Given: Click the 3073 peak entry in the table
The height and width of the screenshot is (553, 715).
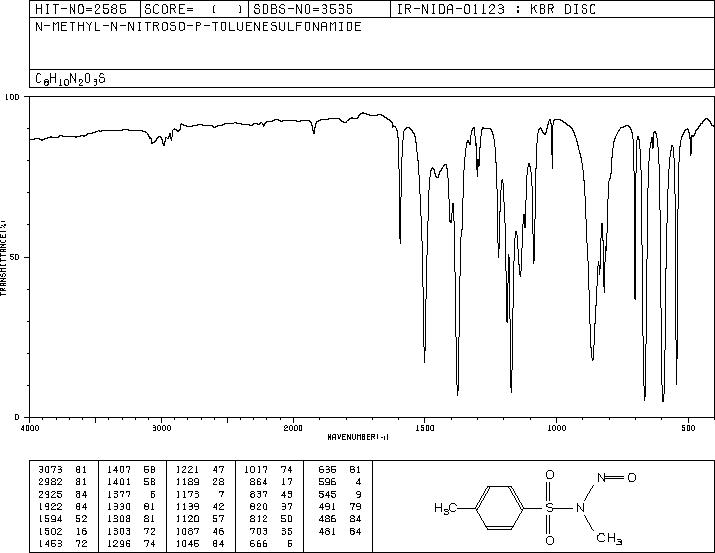Looking at the screenshot, I should click(63, 470).
